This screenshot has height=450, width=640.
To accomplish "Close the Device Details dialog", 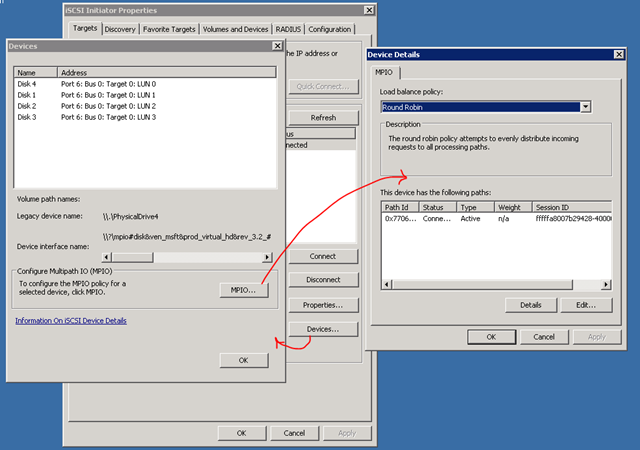I will pos(619,54).
